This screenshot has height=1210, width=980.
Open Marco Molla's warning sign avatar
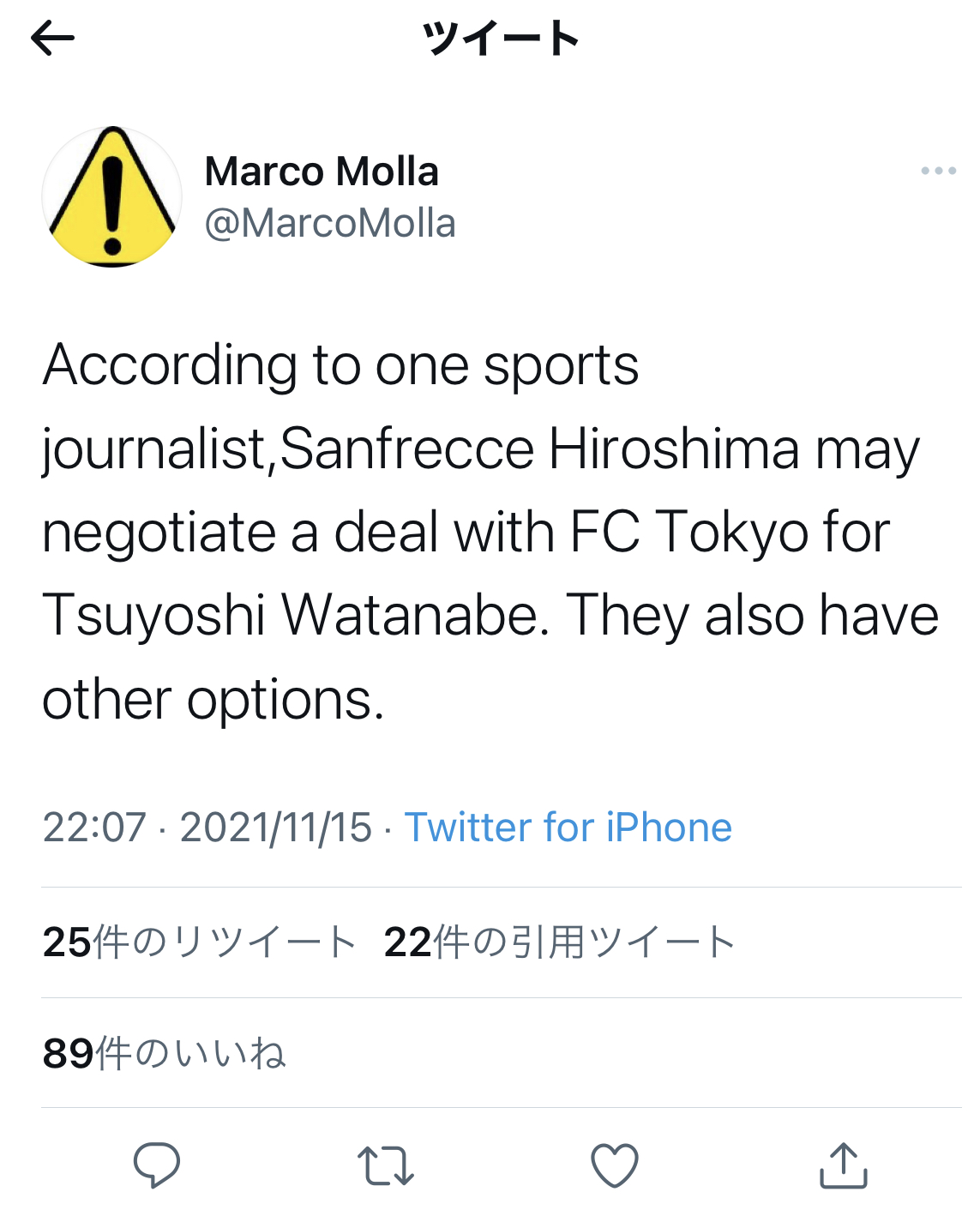(x=112, y=196)
